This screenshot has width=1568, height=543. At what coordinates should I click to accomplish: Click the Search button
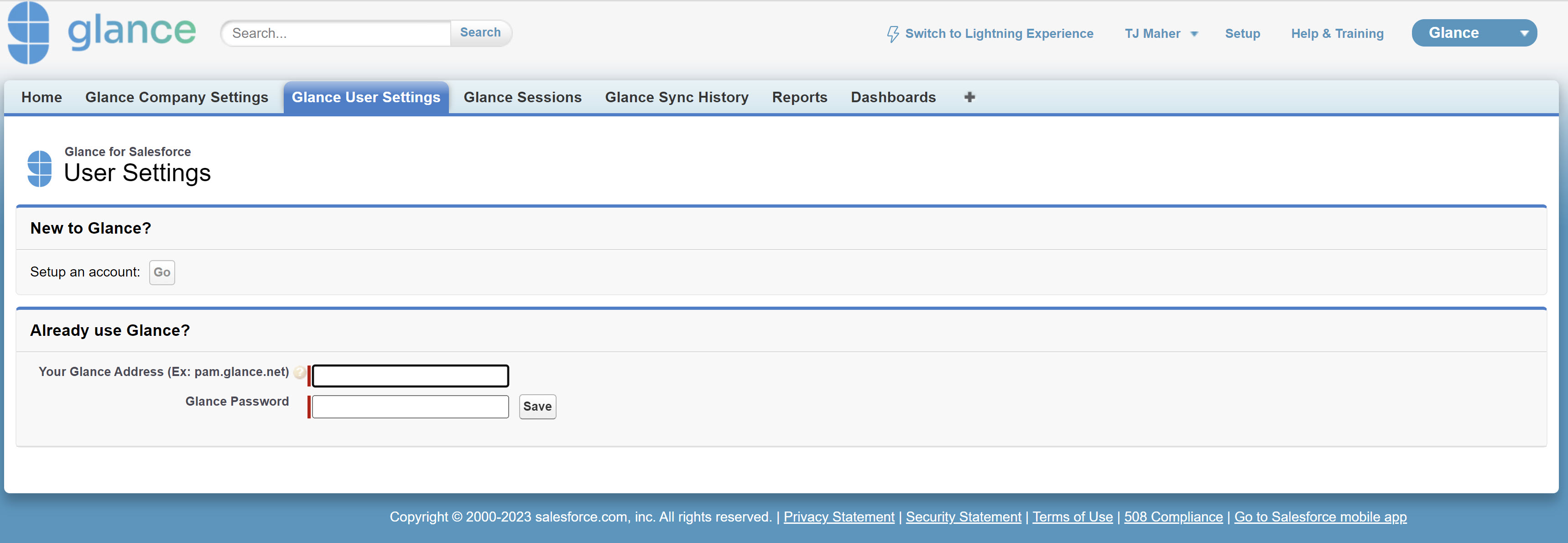click(480, 32)
